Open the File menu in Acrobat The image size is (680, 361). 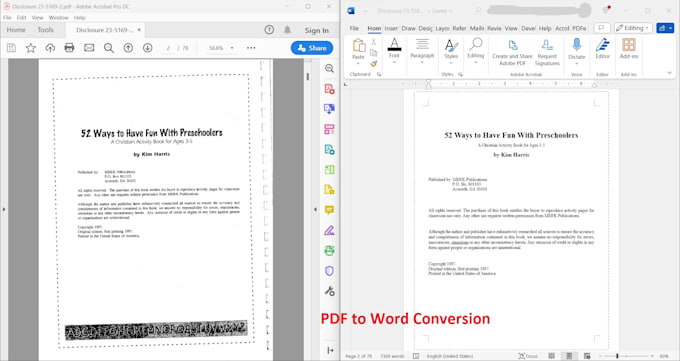pos(7,18)
